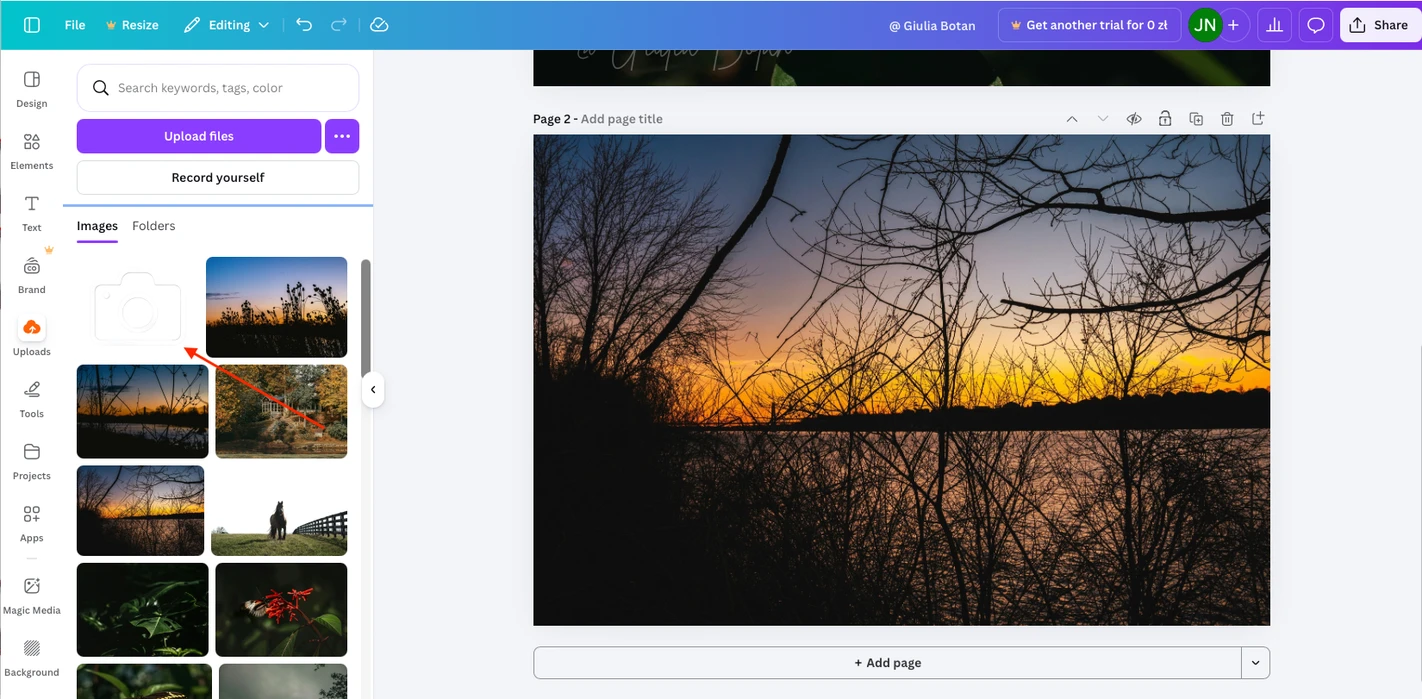1422x699 pixels.
Task: Click the Record yourself button
Action: pyautogui.click(x=217, y=177)
